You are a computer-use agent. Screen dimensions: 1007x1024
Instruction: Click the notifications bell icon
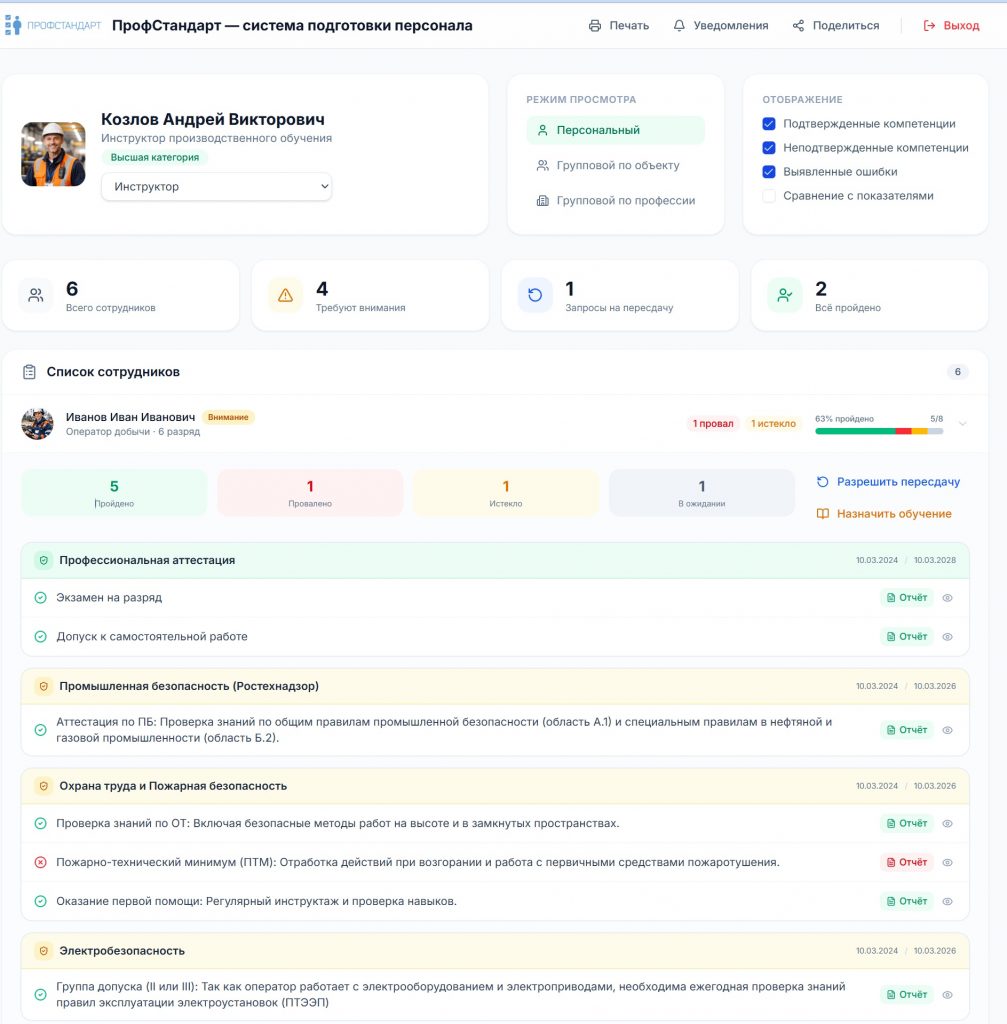click(x=680, y=26)
